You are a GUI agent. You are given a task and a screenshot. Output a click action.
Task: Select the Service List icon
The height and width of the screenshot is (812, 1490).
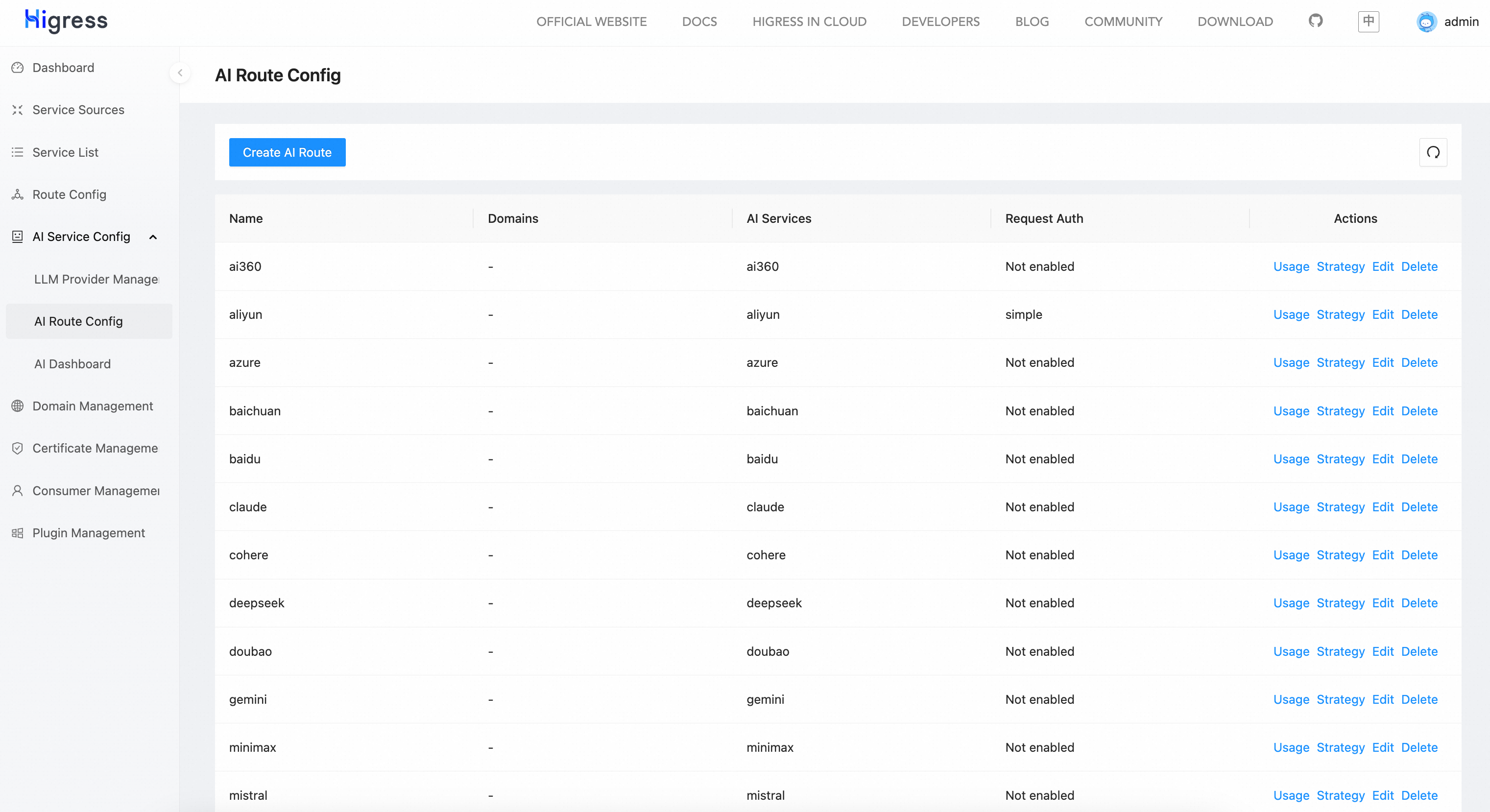[17, 152]
